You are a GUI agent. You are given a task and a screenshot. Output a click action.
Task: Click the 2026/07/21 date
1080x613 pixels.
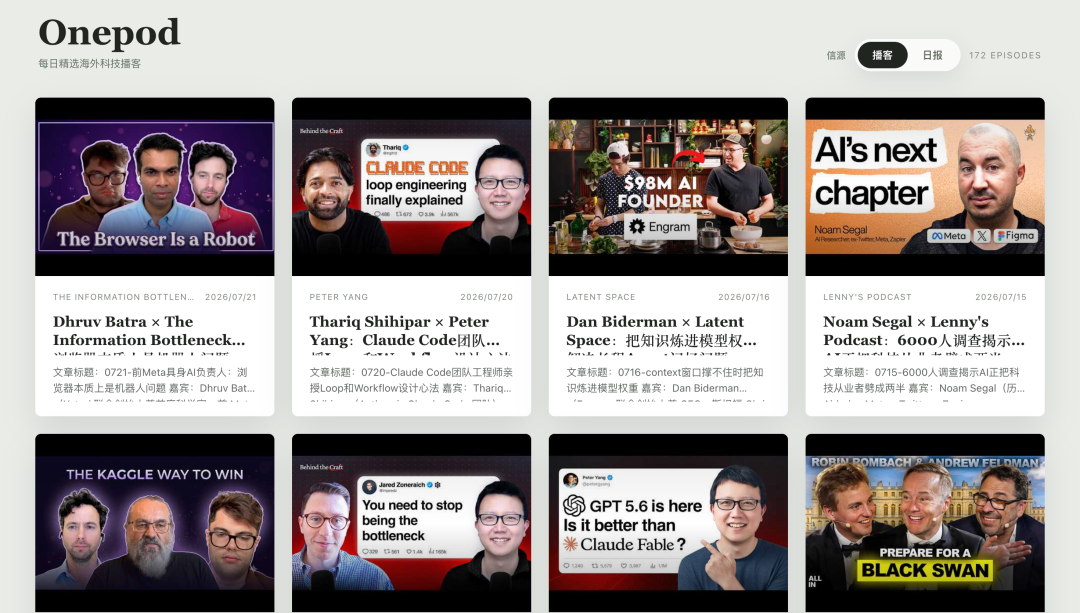pos(231,297)
